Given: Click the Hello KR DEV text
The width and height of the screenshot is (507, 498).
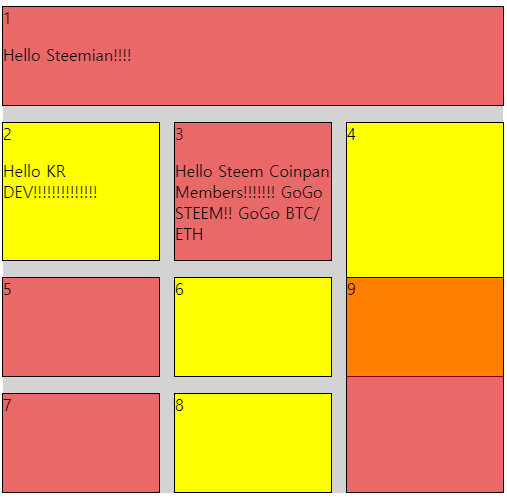Looking at the screenshot, I should 50,182.
